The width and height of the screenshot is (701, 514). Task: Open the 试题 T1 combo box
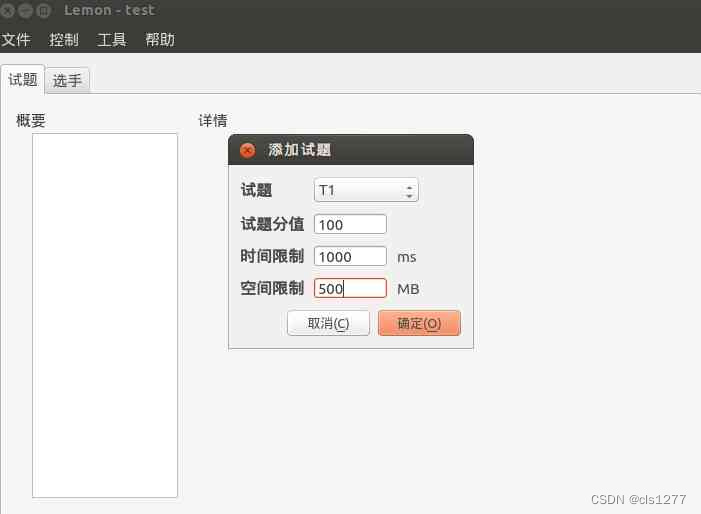(x=366, y=190)
